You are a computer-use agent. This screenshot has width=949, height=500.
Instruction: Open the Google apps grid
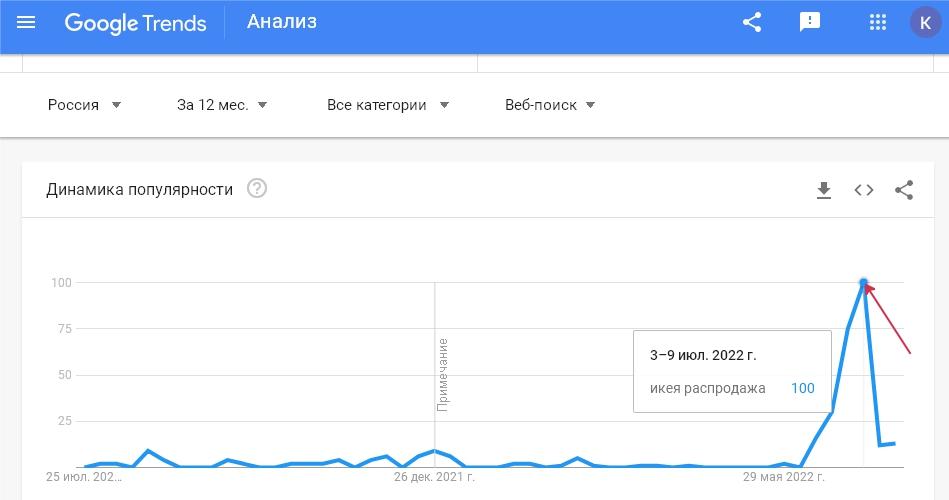[x=878, y=22]
